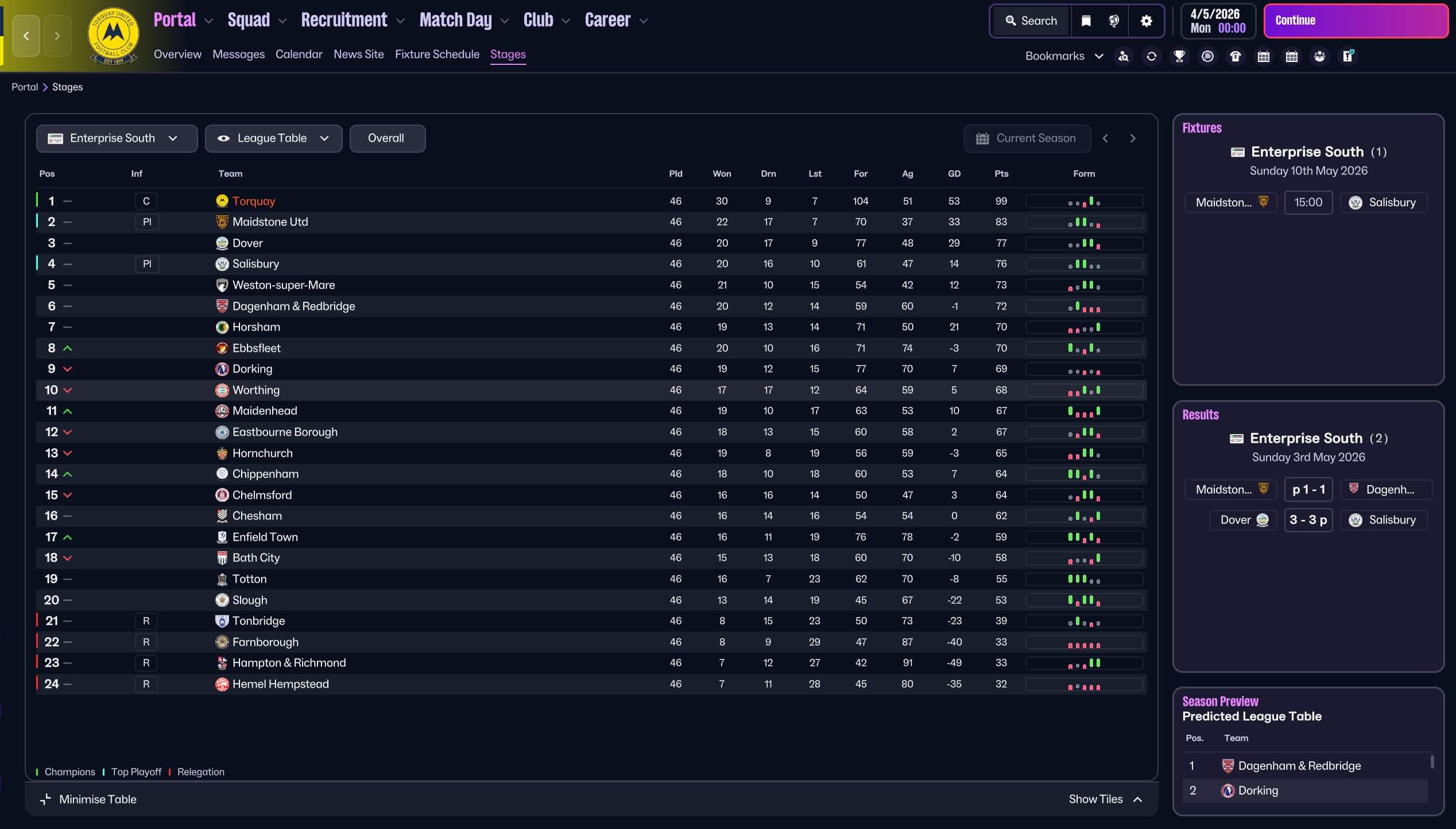
Task: Click the transfer arrows bookmark icon
Action: pos(1151,56)
